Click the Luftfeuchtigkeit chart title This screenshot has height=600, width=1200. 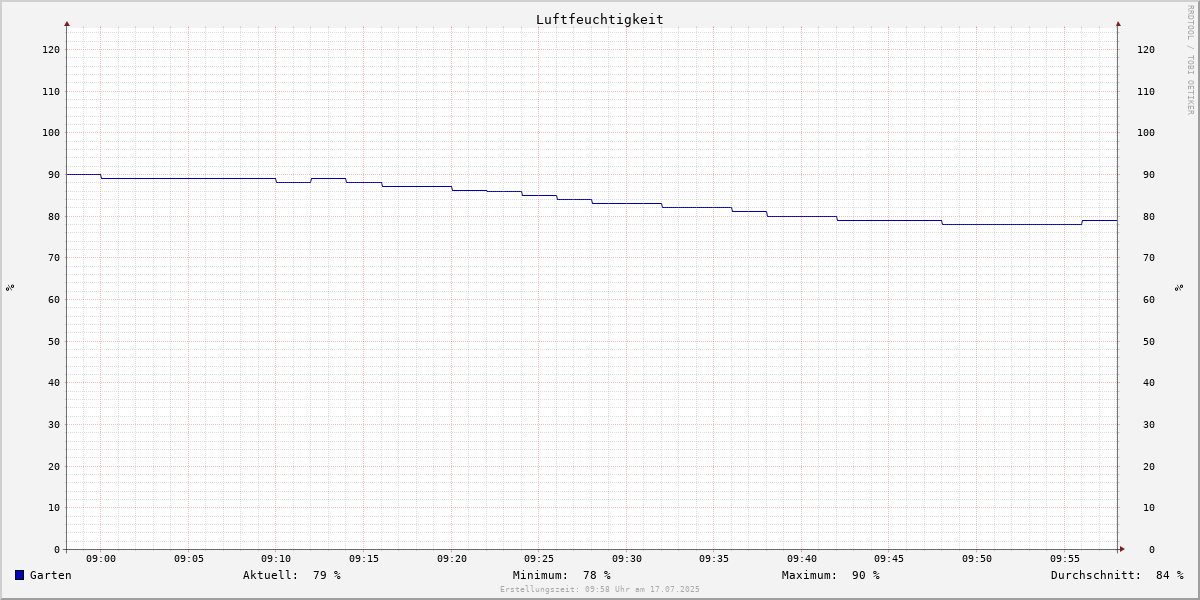[600, 19]
